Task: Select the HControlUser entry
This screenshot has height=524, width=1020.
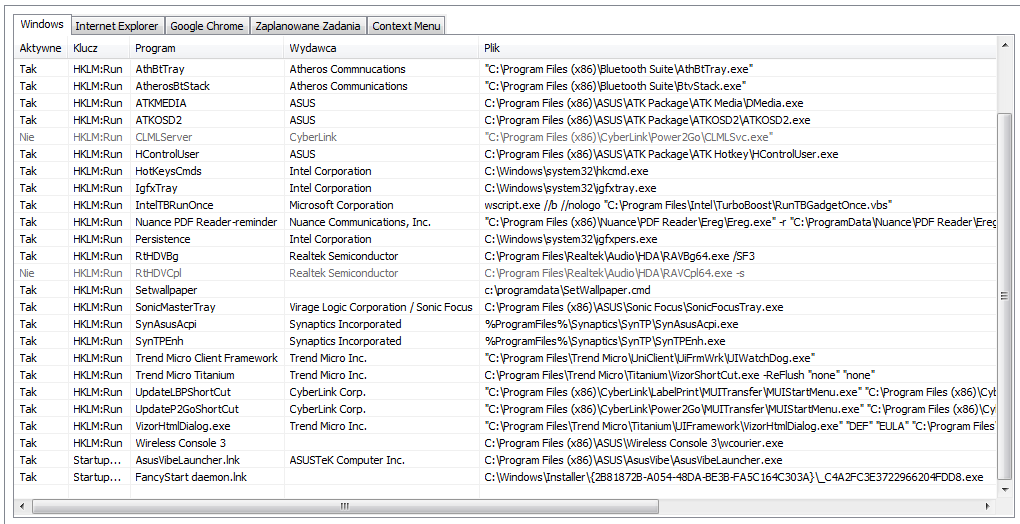Action: pyautogui.click(x=505, y=154)
